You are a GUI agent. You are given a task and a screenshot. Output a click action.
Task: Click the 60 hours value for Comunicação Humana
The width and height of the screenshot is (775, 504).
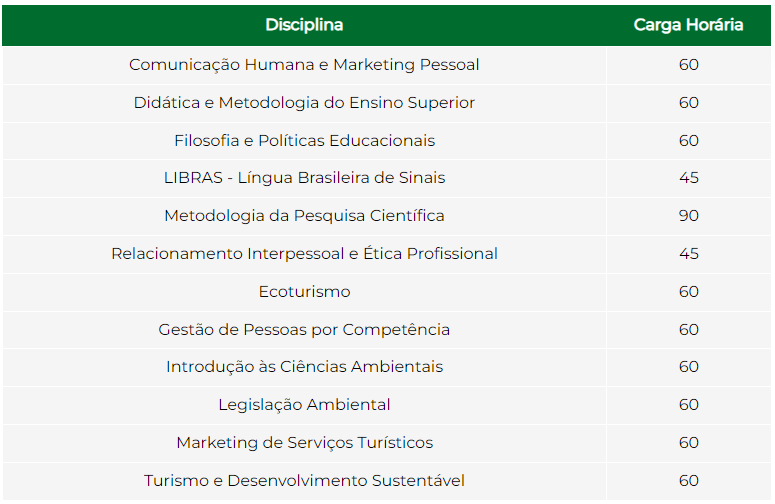click(689, 65)
